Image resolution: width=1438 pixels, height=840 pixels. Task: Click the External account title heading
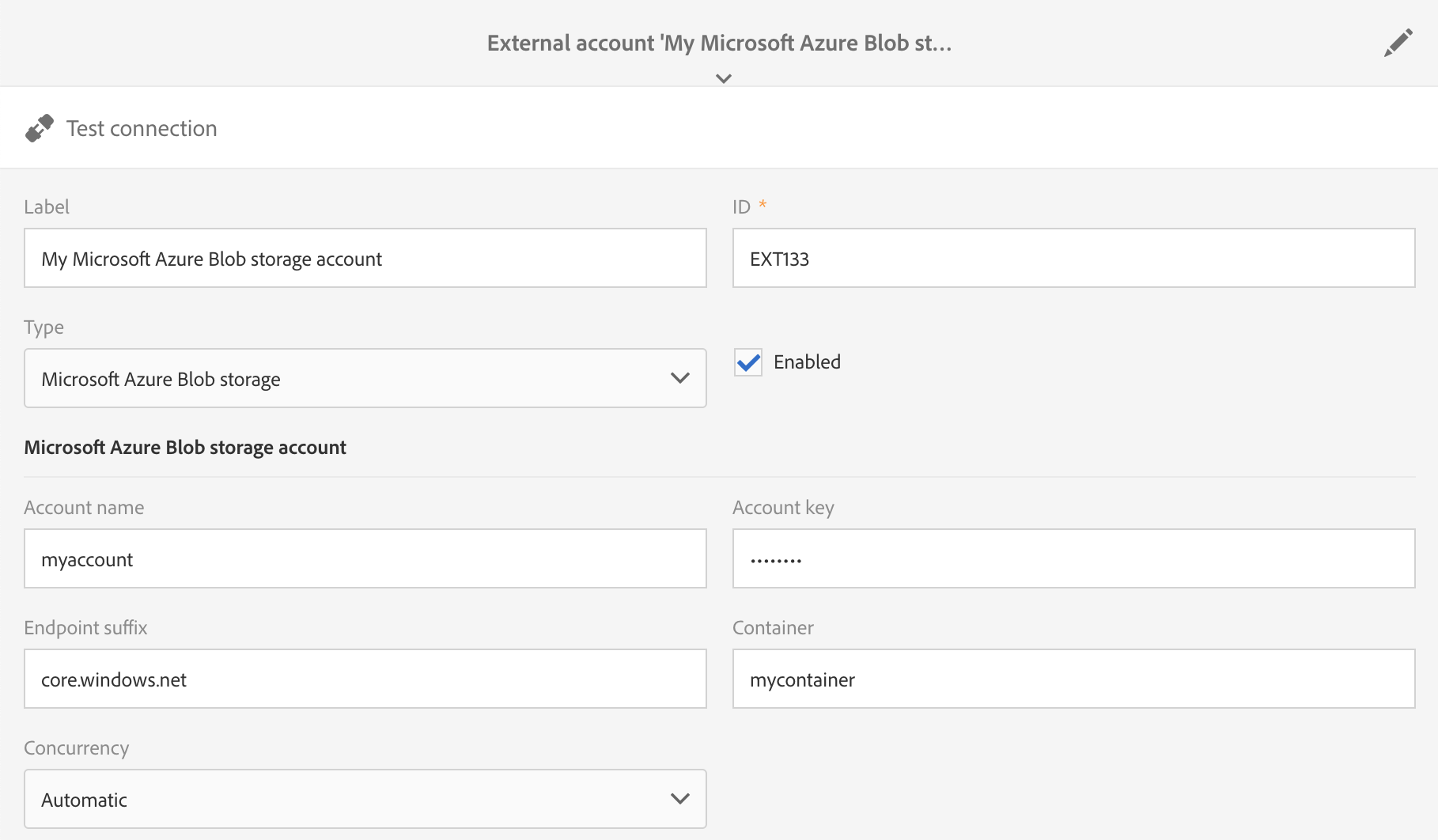718,43
